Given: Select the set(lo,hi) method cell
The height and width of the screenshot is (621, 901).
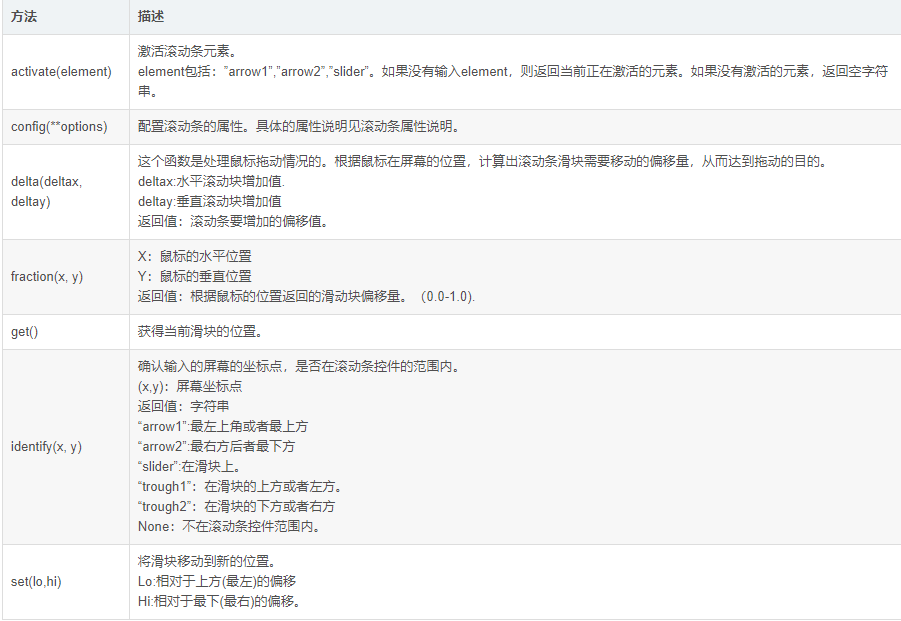Looking at the screenshot, I should tap(66, 582).
